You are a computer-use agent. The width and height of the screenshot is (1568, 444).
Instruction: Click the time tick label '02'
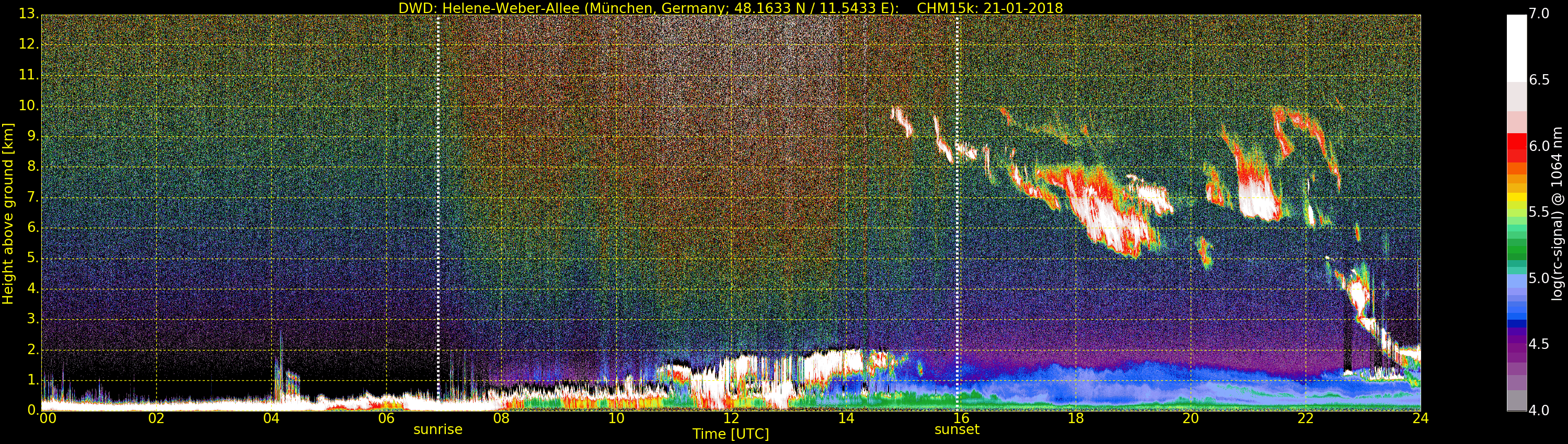pyautogui.click(x=156, y=418)
